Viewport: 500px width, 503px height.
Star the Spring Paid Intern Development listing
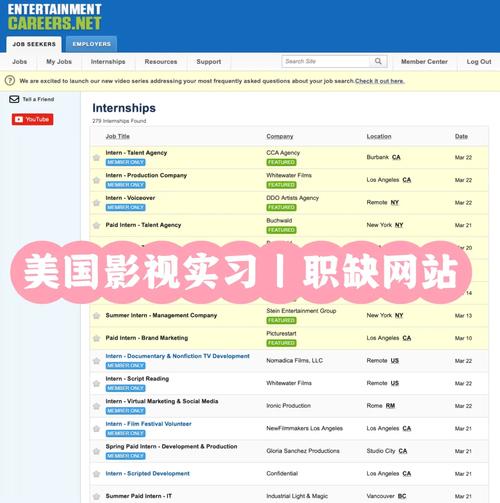coord(96,451)
